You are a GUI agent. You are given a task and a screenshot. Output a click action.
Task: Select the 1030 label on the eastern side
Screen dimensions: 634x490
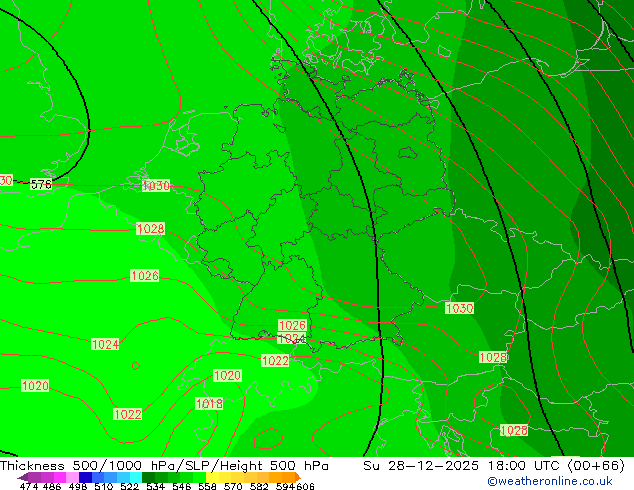pos(459,308)
